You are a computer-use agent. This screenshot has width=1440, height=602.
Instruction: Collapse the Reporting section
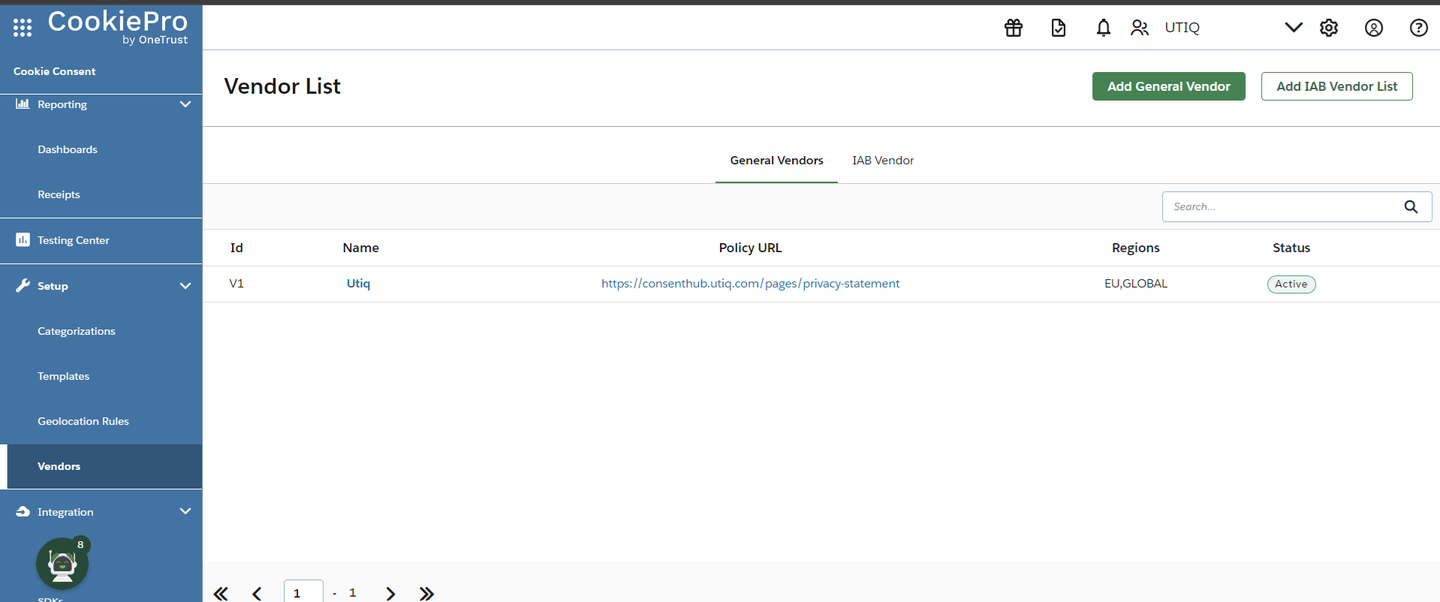(185, 104)
